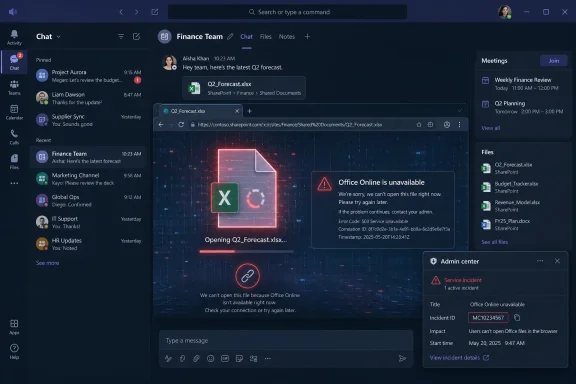Open the Chat icon in the sidebar
The height and width of the screenshot is (384, 576).
[x=14, y=62]
